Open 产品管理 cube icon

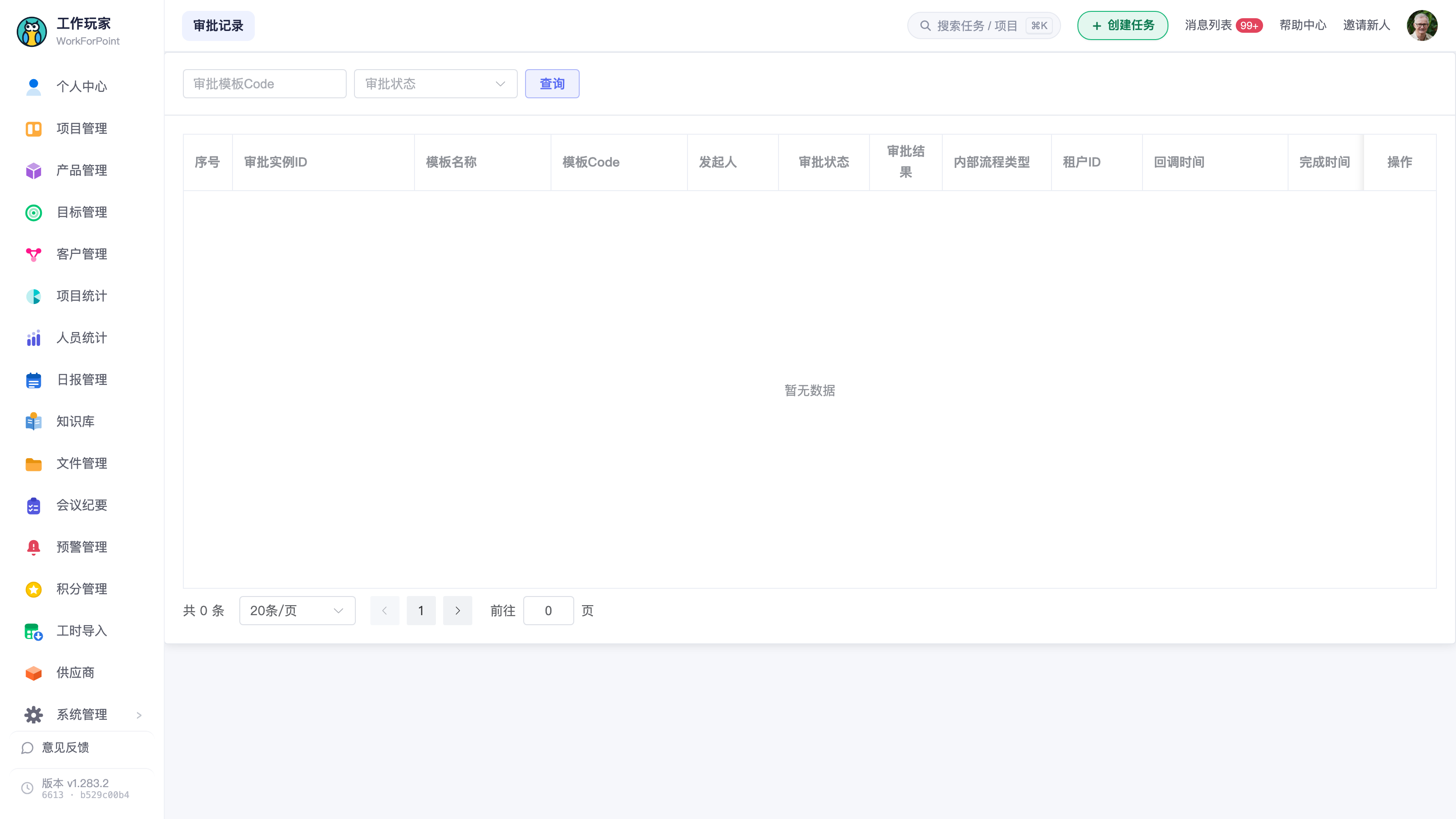[x=33, y=171]
